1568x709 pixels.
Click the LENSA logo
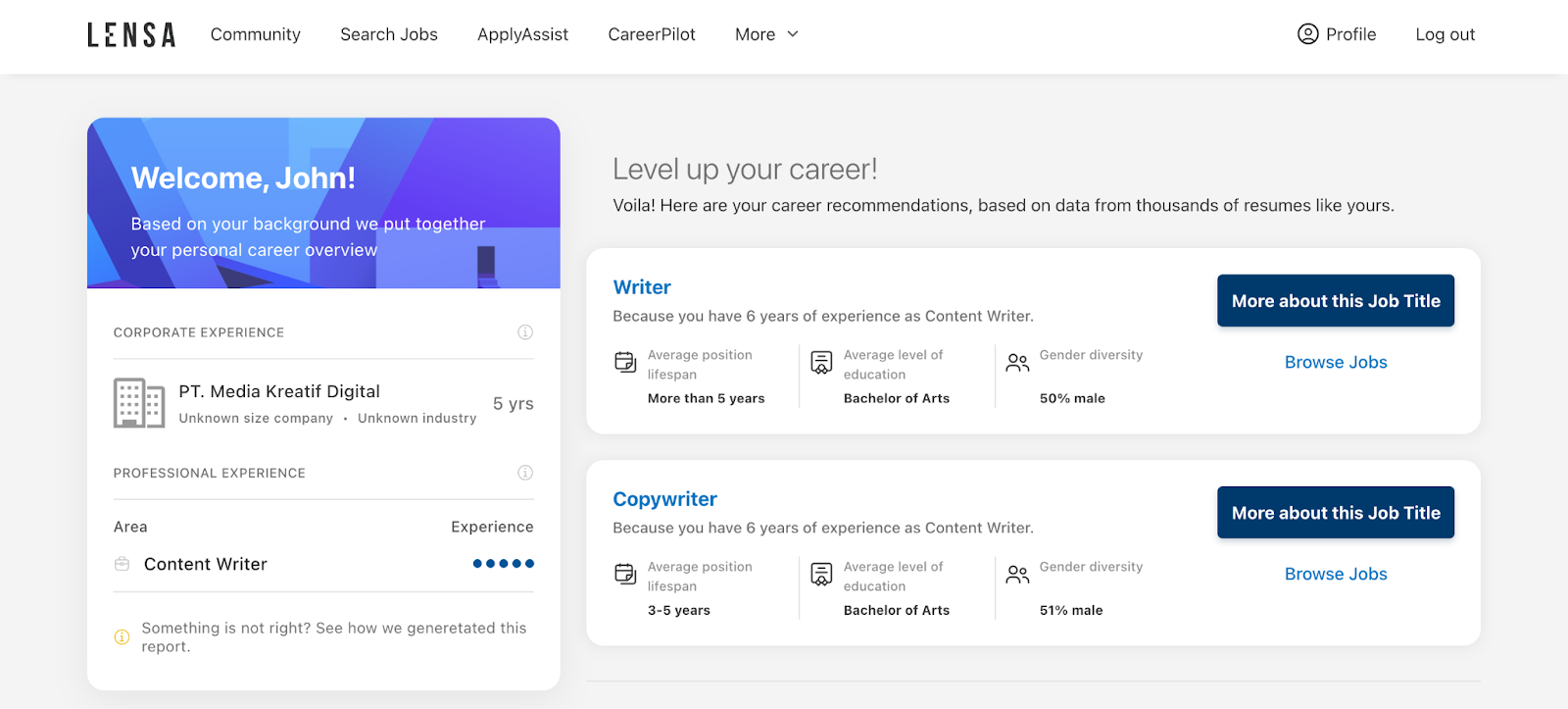(x=131, y=35)
